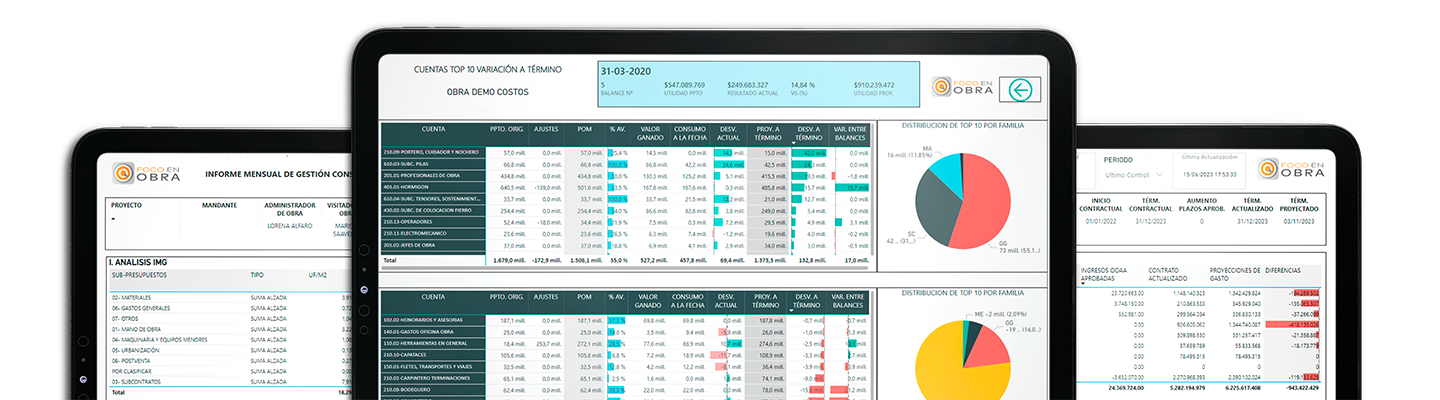Select 05- Urbanización row
Viewport: 1440px width, 400px height.
[x=230, y=350]
